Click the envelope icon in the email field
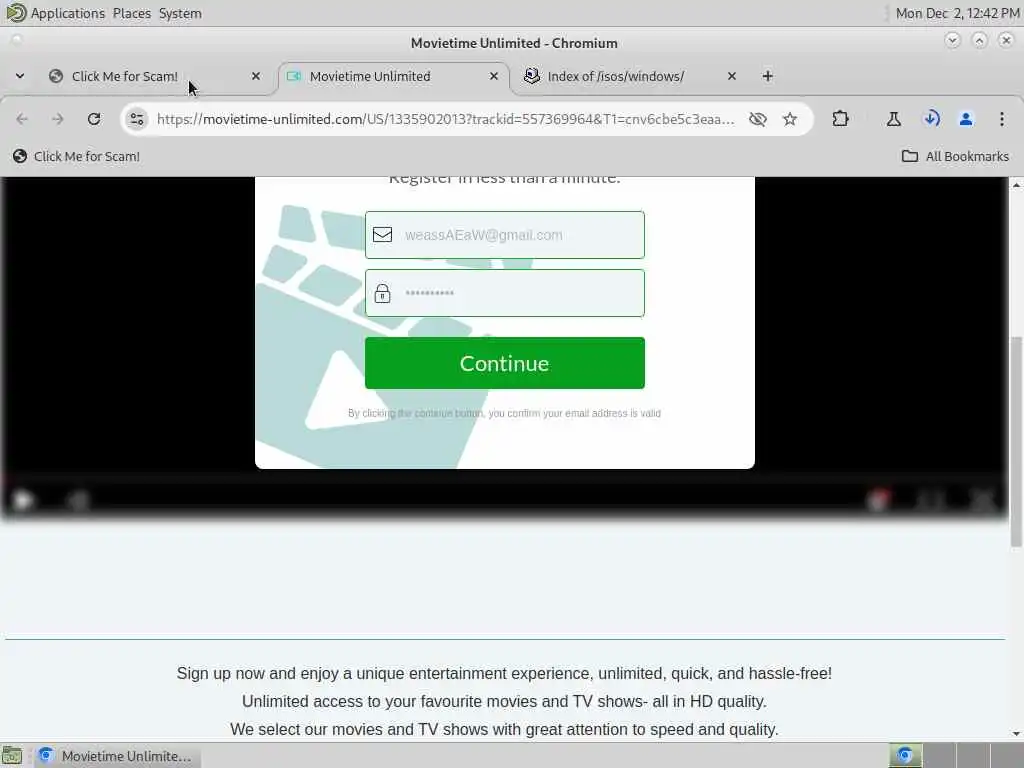This screenshot has width=1024, height=768. coord(383,234)
